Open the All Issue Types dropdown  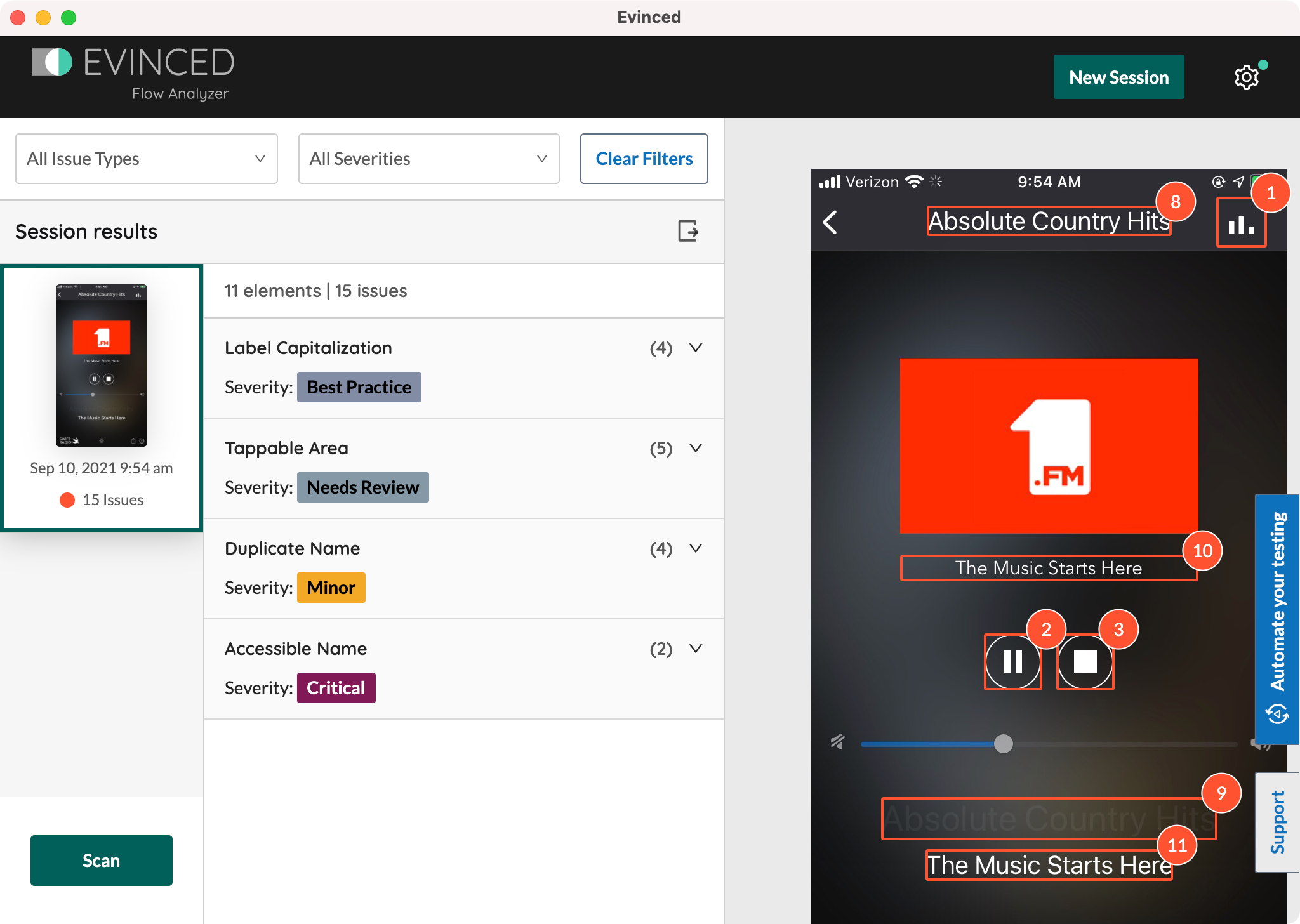coord(146,159)
